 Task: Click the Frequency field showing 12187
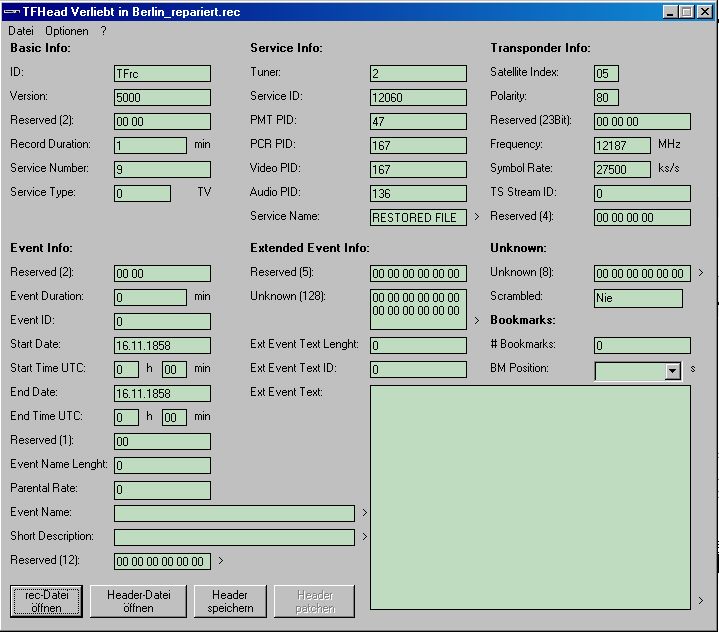pos(622,146)
